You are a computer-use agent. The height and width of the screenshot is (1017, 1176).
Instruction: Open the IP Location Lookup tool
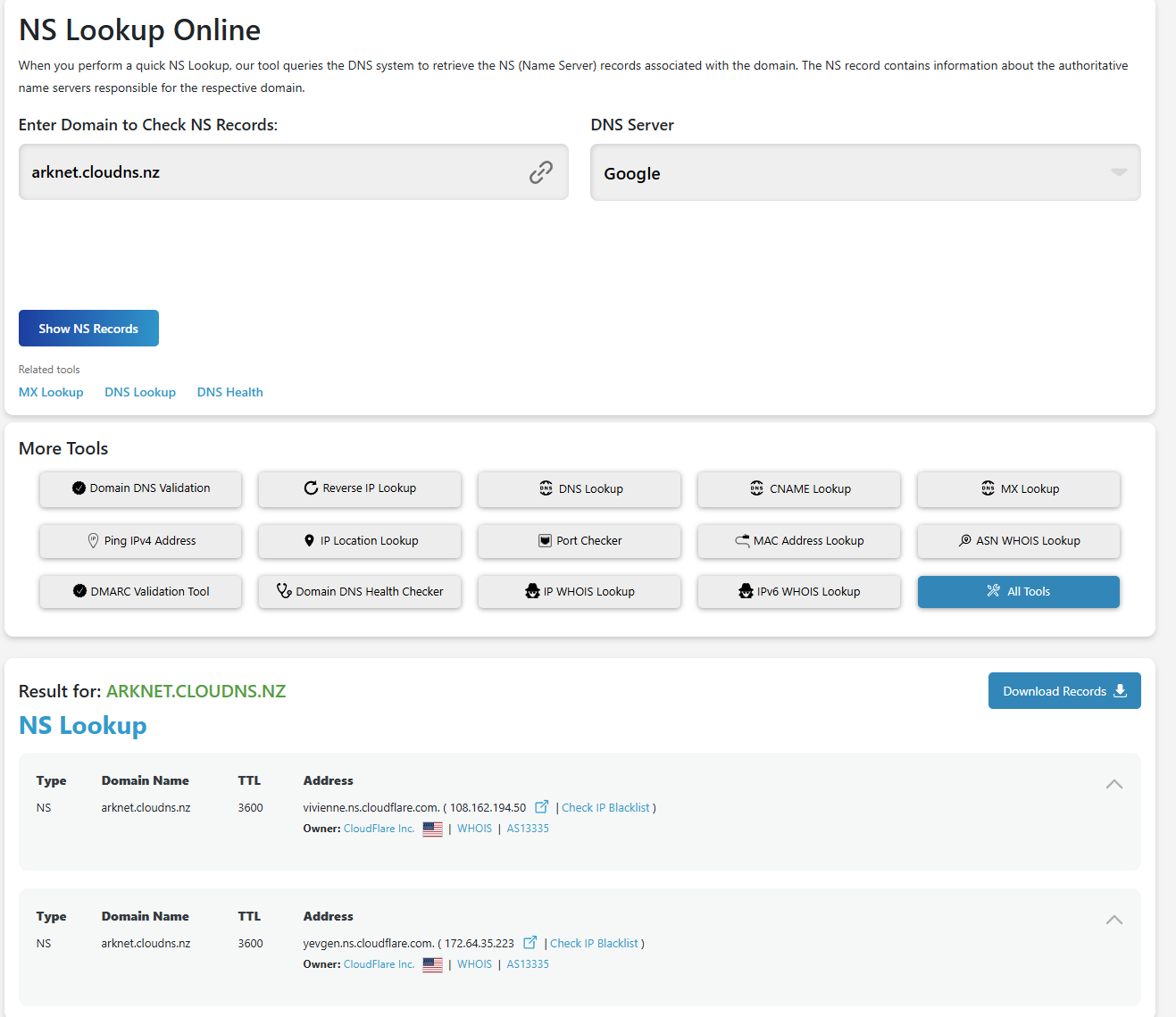click(360, 541)
